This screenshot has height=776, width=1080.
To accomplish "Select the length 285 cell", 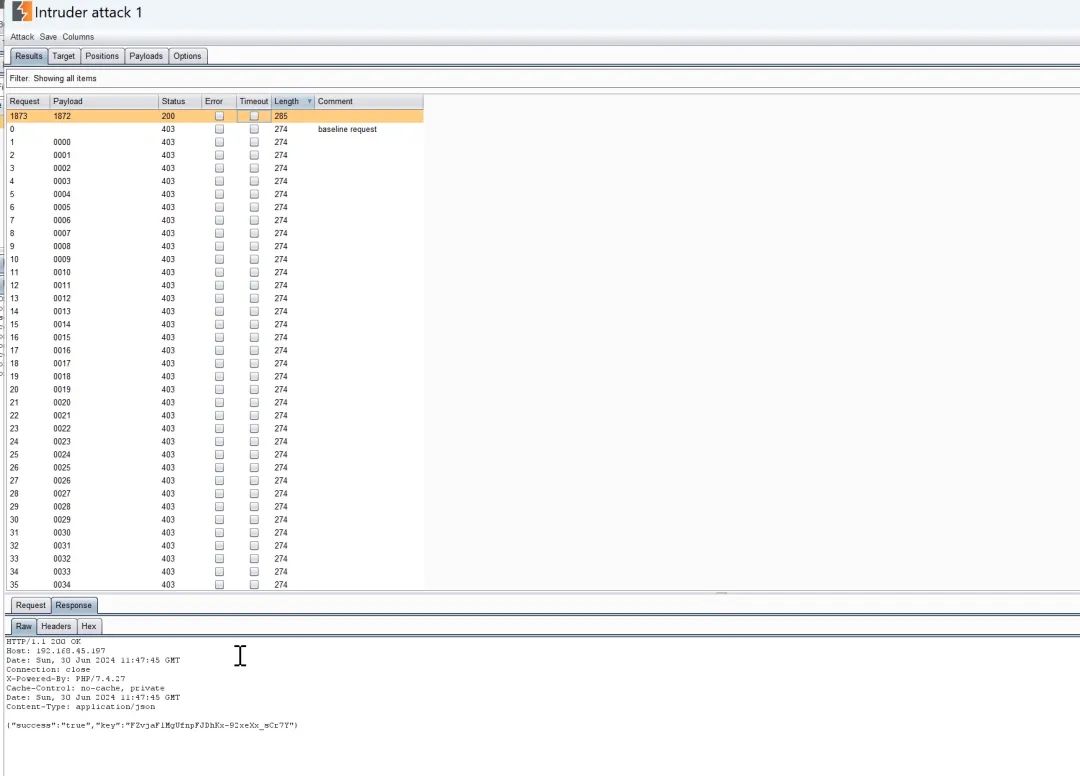I will tap(281, 116).
